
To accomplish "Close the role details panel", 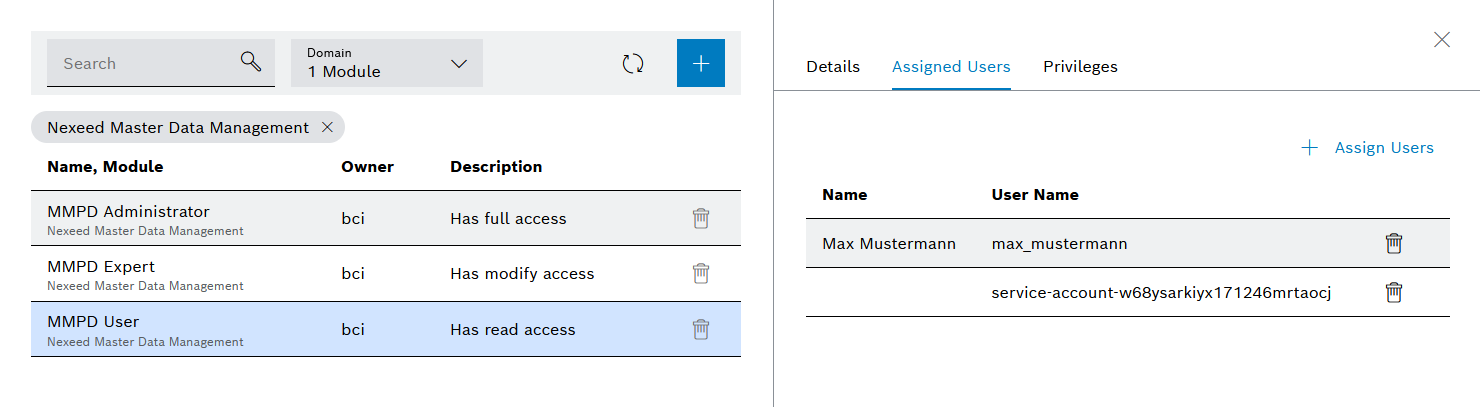I will click(x=1441, y=40).
